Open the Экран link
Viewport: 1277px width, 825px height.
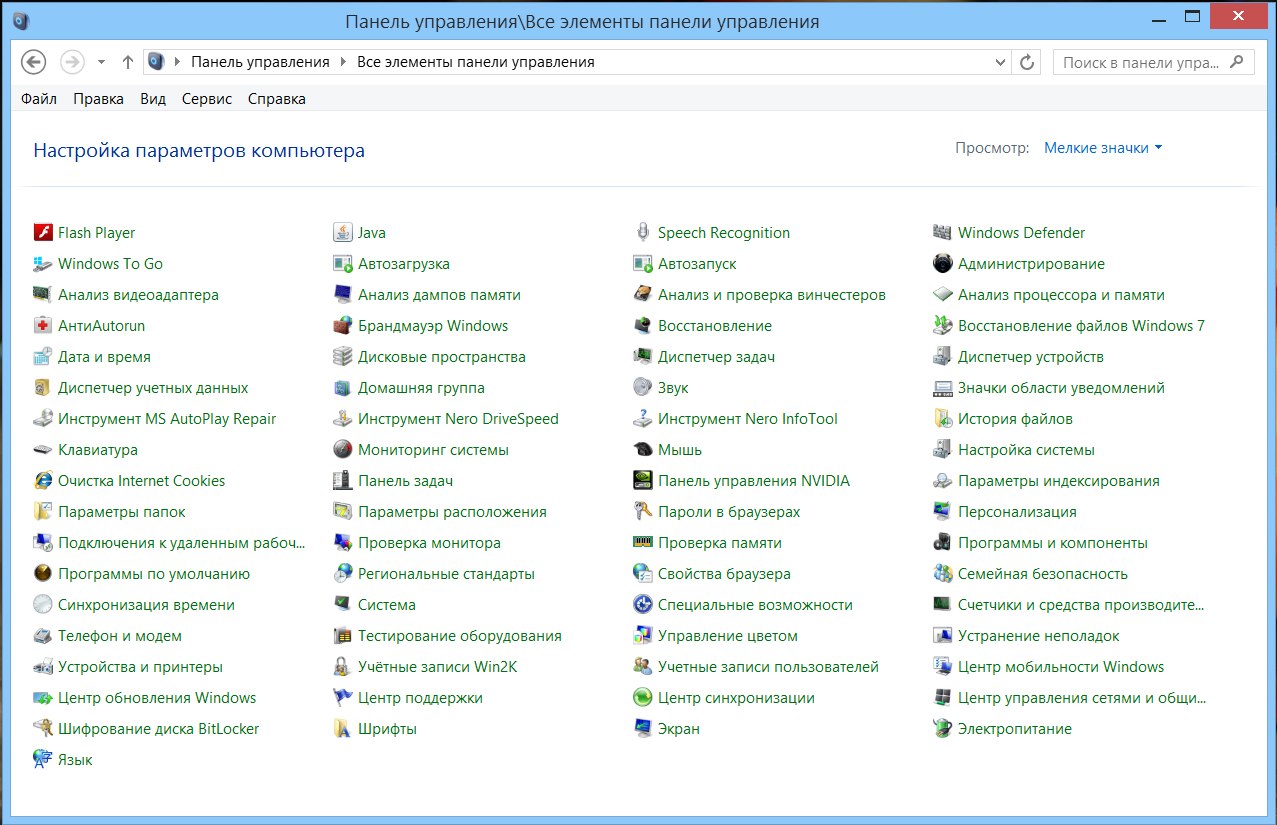(x=679, y=729)
